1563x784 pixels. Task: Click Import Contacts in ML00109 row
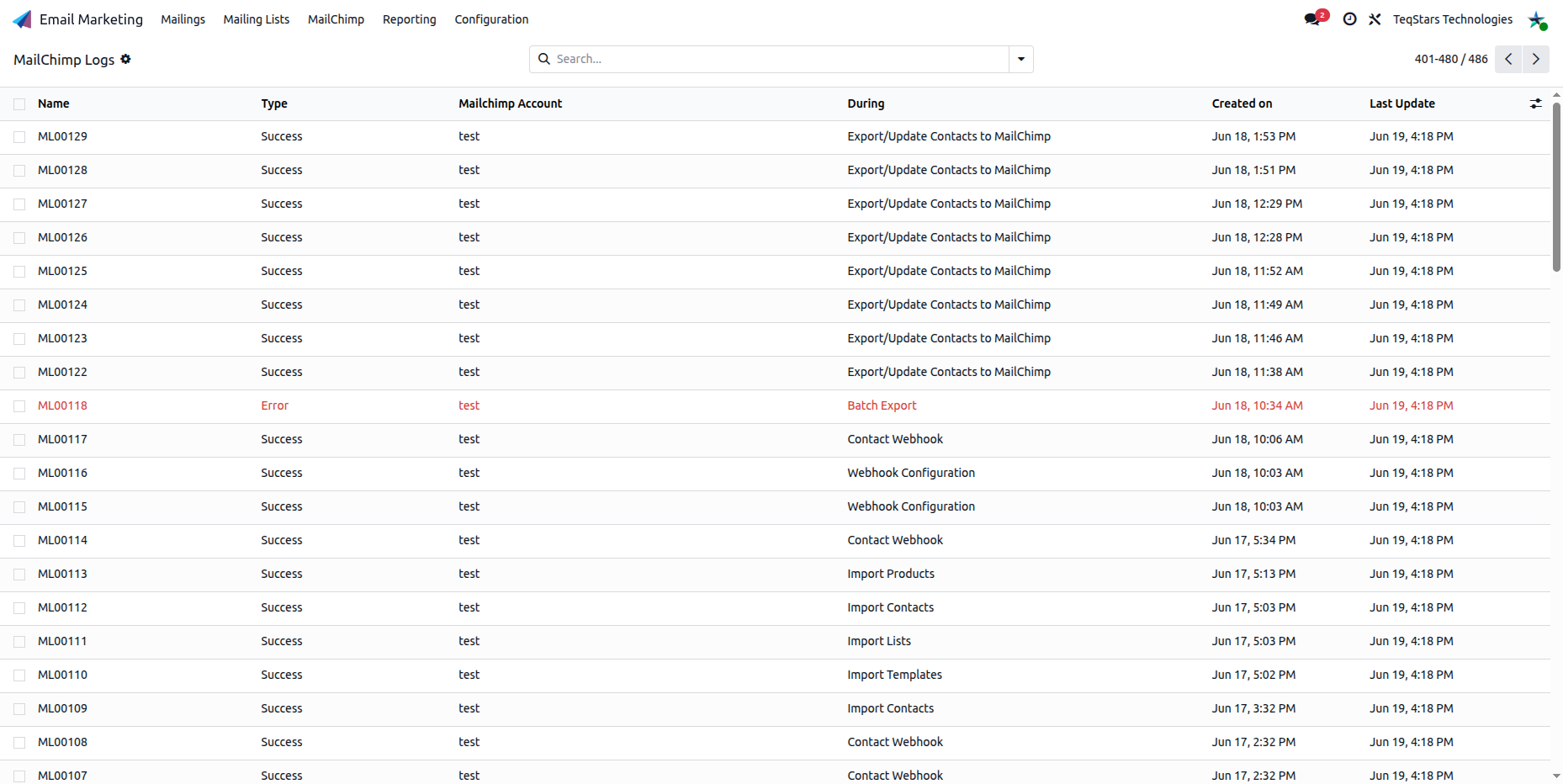(890, 708)
